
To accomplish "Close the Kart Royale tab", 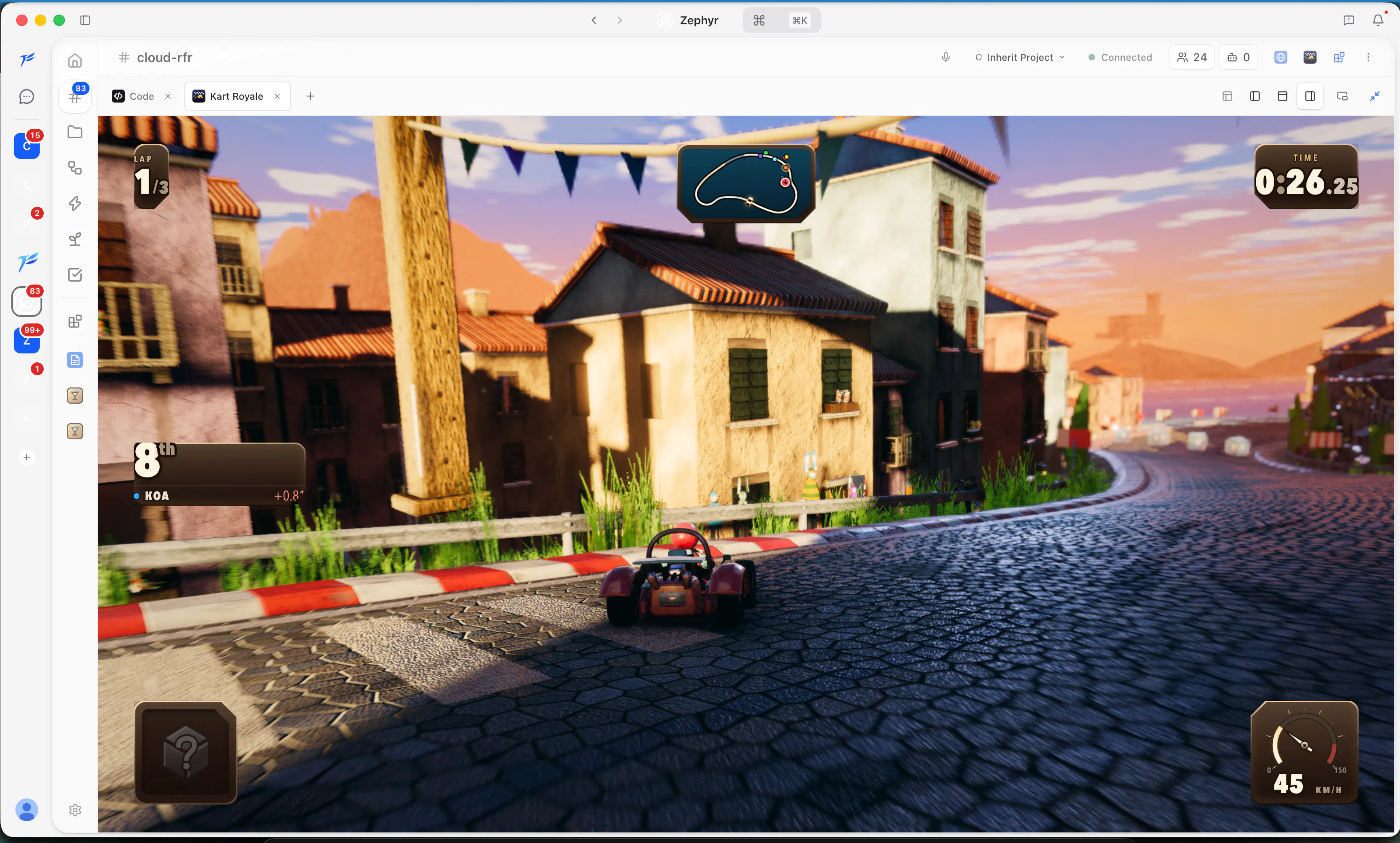I will tap(277, 96).
